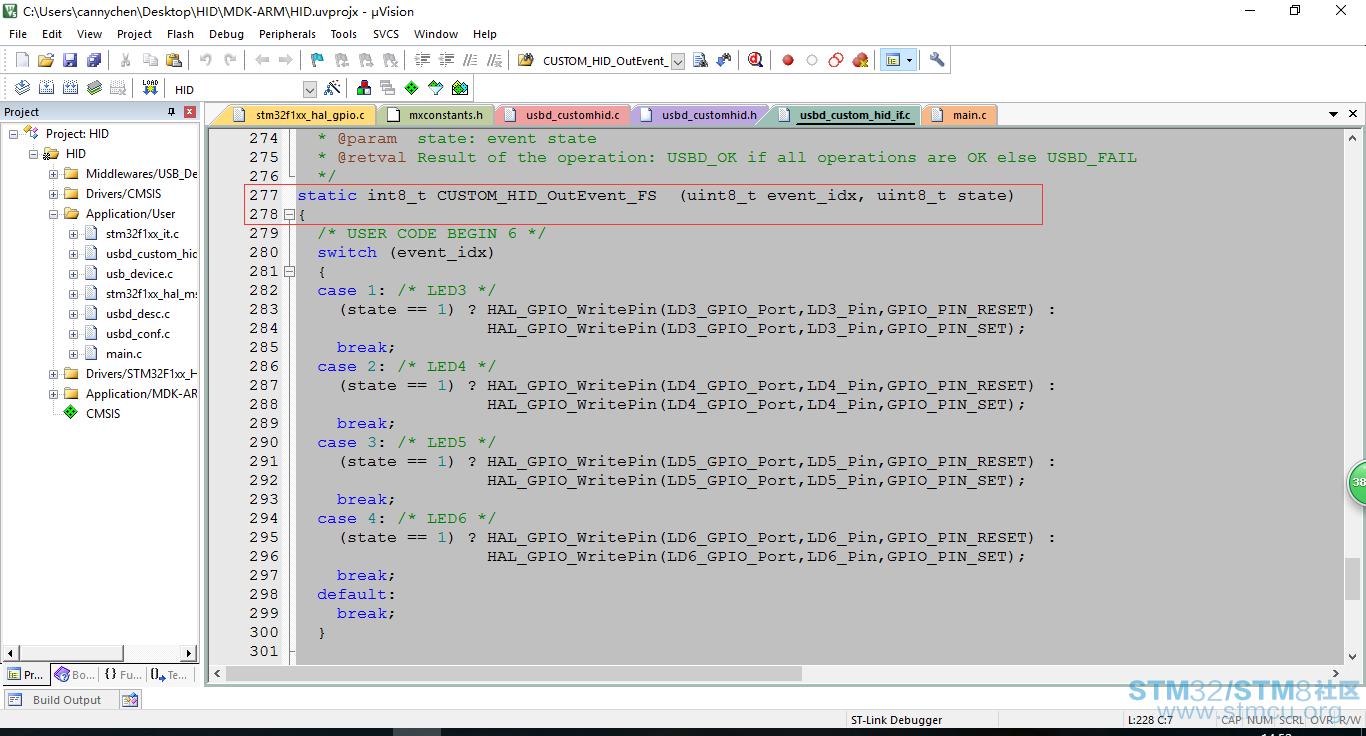Open the HID target selection dropdown
1366x736 pixels.
pos(309,89)
